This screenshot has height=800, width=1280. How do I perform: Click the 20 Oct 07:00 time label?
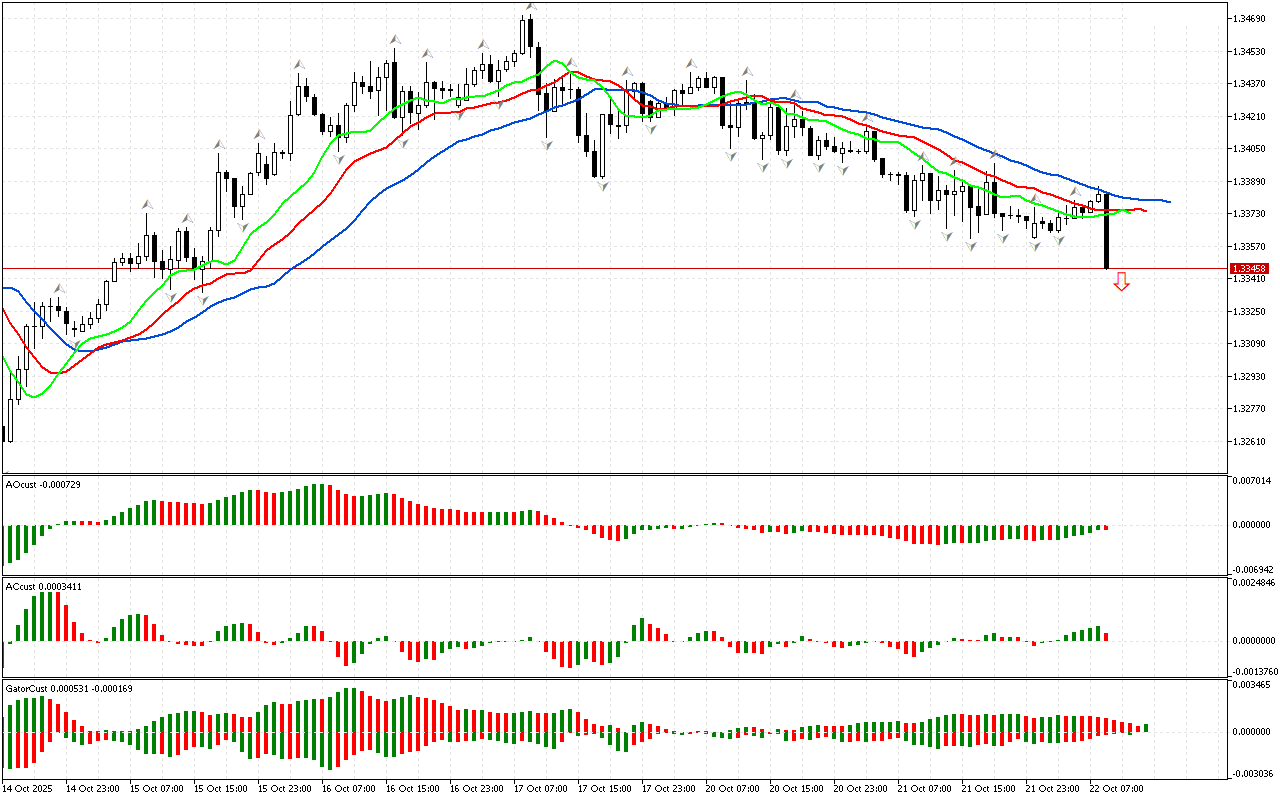coord(732,788)
